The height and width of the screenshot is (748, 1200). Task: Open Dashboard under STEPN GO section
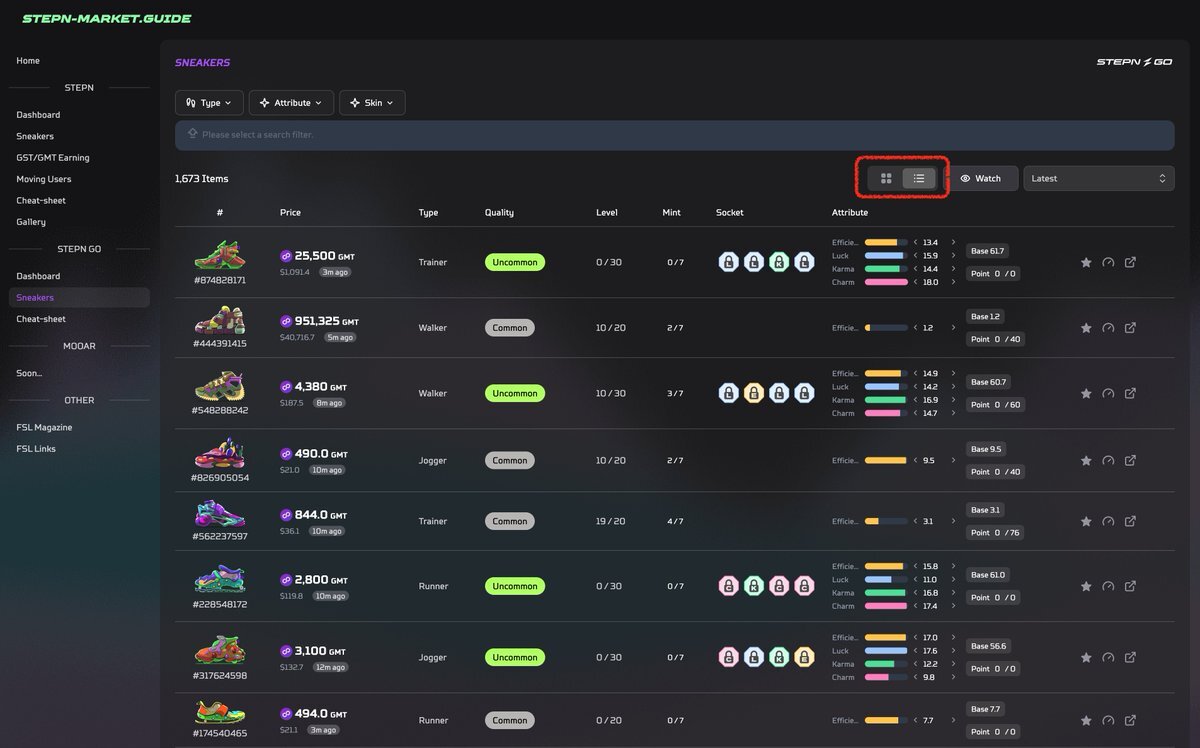38,276
